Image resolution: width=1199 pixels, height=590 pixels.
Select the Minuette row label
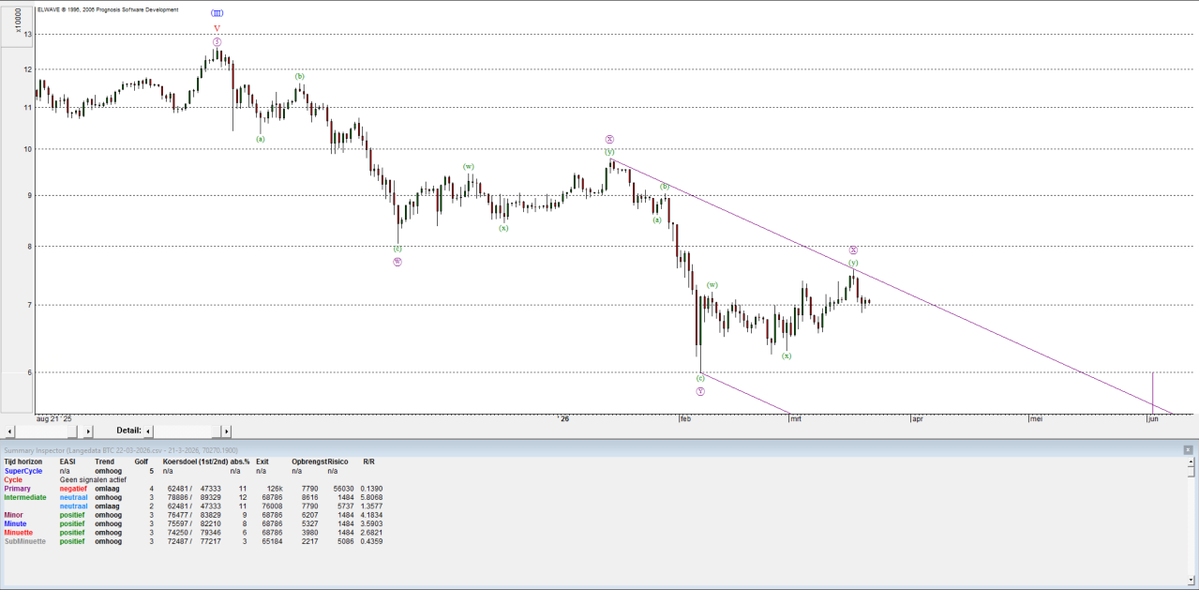coord(18,532)
